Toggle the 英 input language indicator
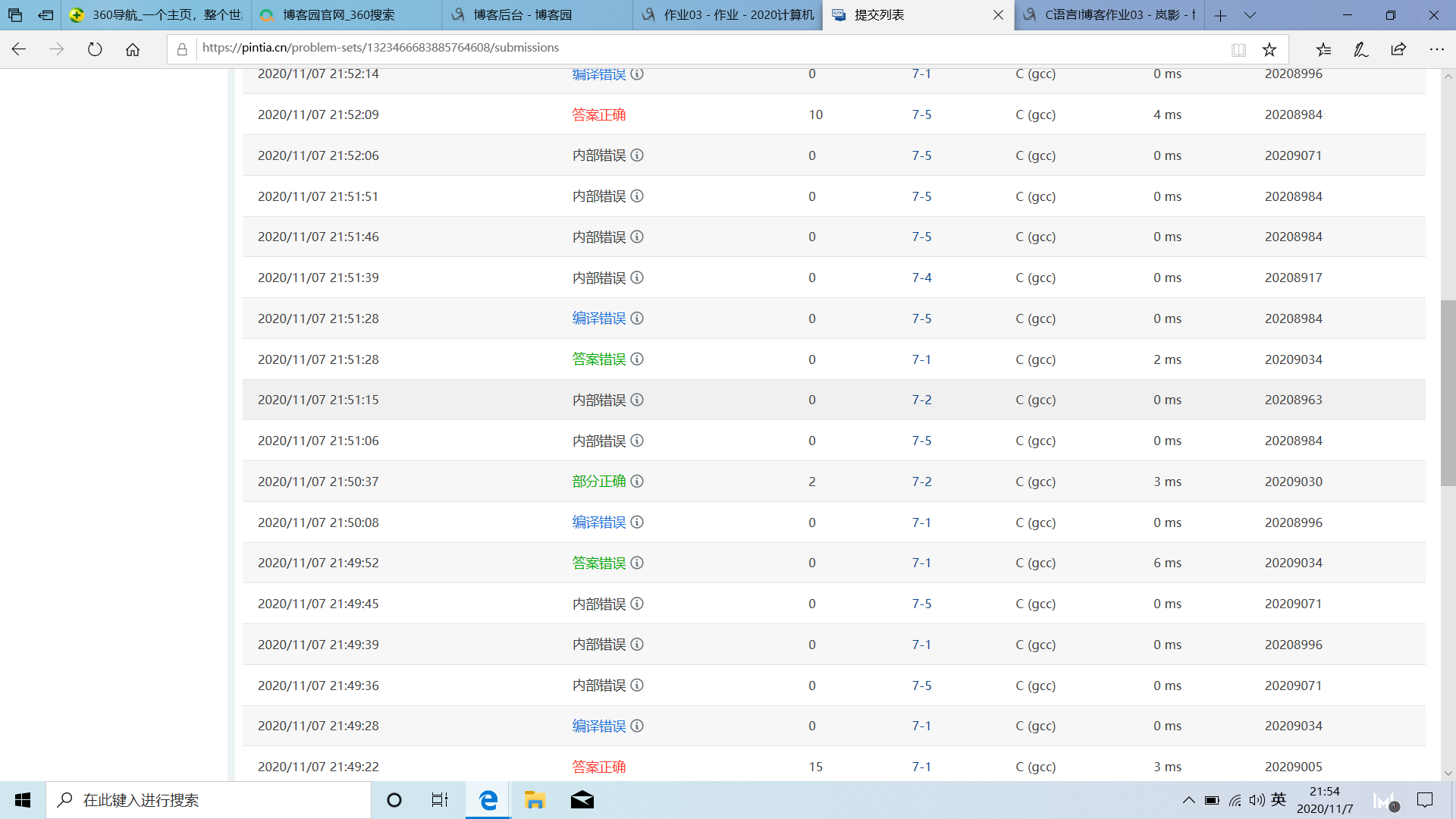1456x819 pixels. pos(1279,799)
